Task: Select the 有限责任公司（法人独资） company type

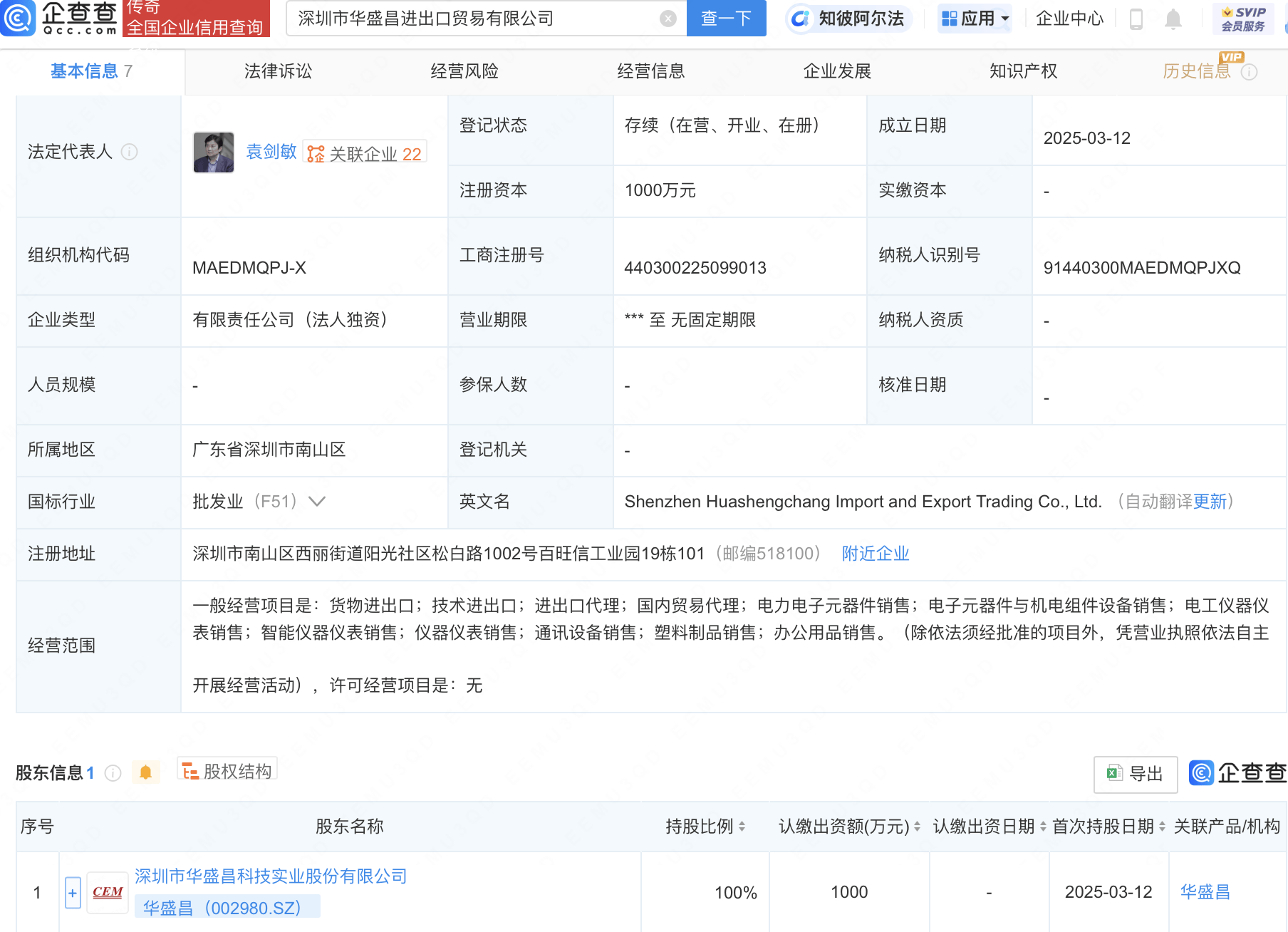Action: click(x=291, y=320)
